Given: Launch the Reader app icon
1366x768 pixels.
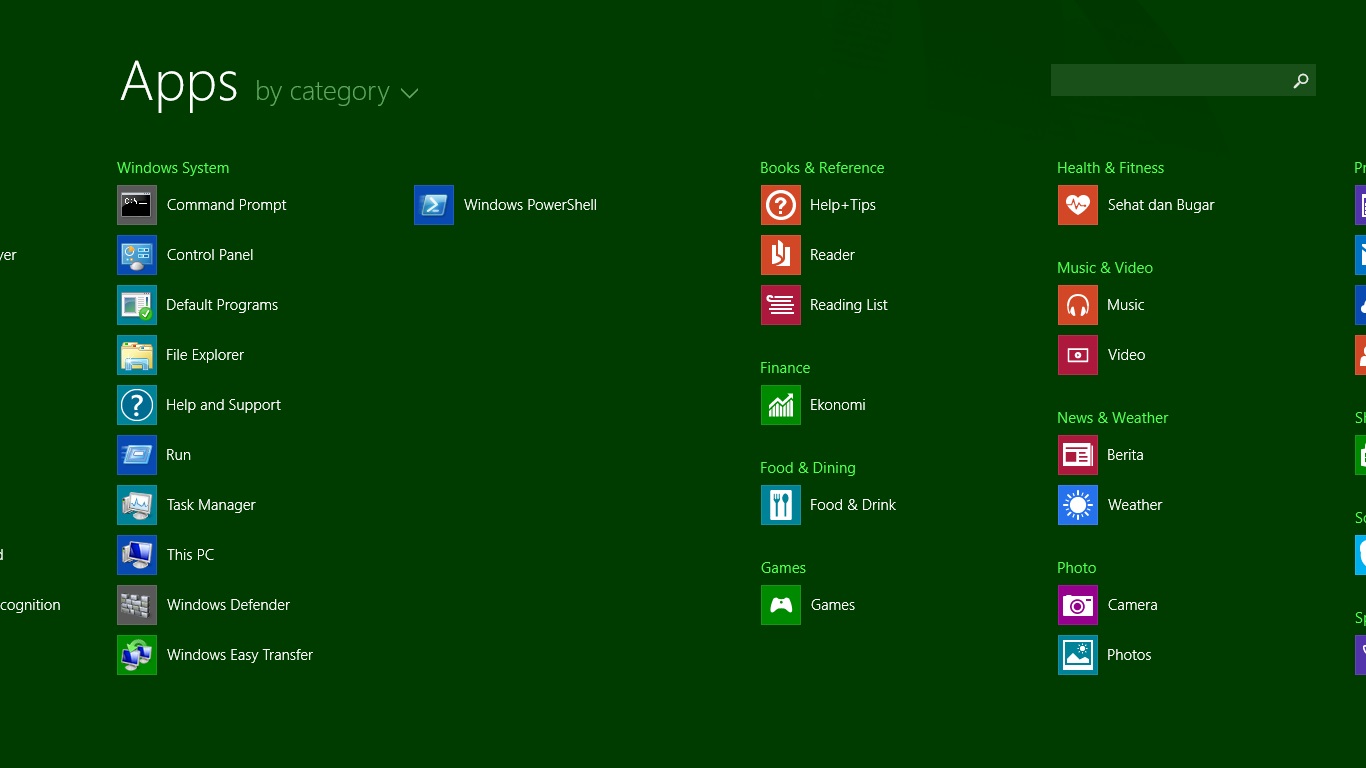Looking at the screenshot, I should [x=781, y=255].
